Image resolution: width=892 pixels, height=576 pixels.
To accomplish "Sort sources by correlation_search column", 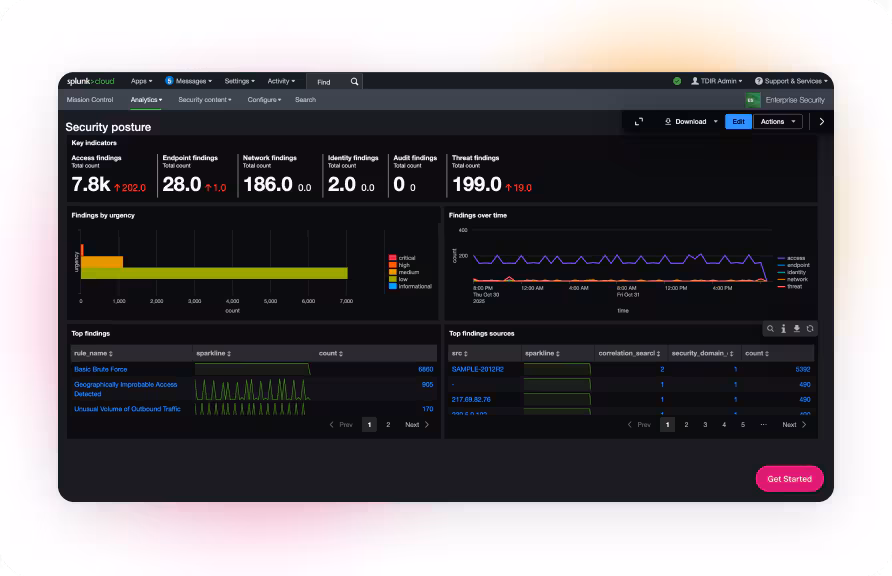I will [x=629, y=354].
